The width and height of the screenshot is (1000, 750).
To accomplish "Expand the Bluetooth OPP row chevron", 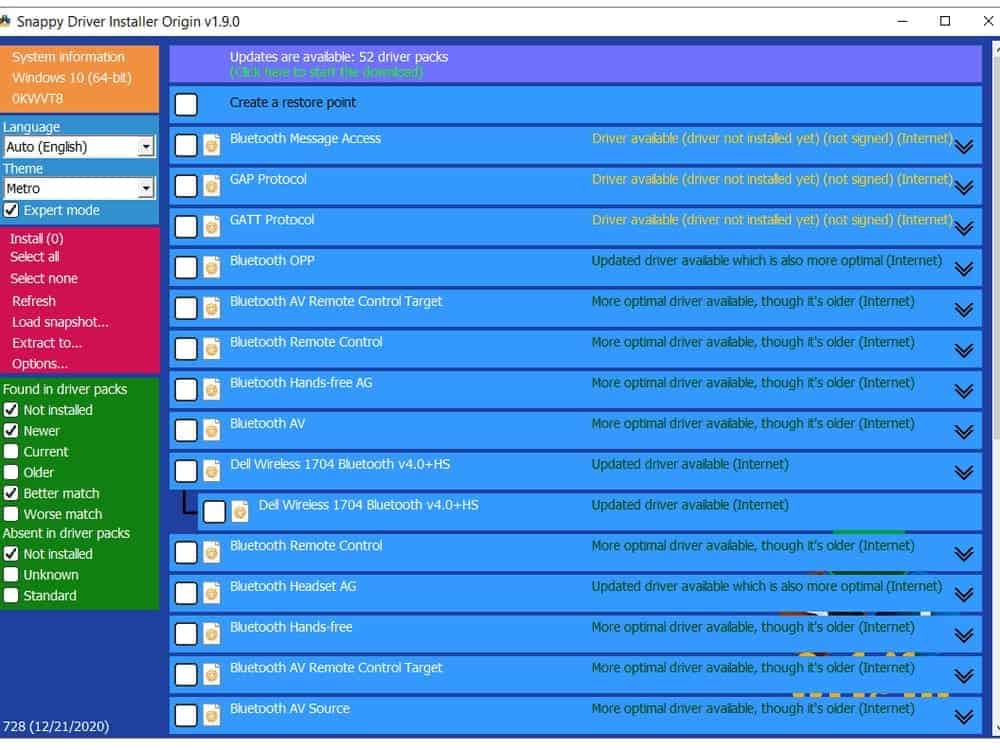I will [964, 269].
